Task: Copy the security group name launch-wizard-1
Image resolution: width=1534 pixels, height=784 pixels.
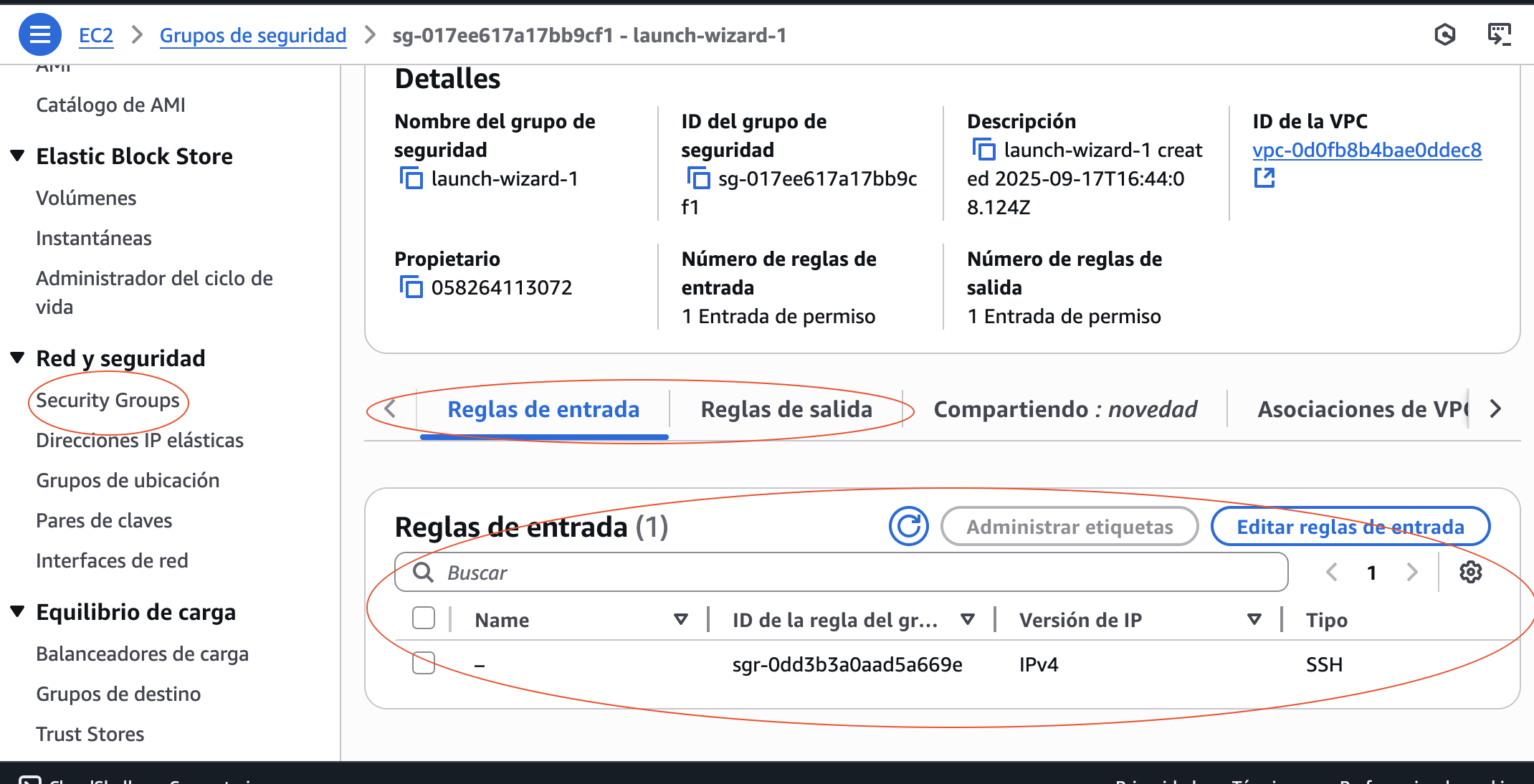Action: (411, 178)
